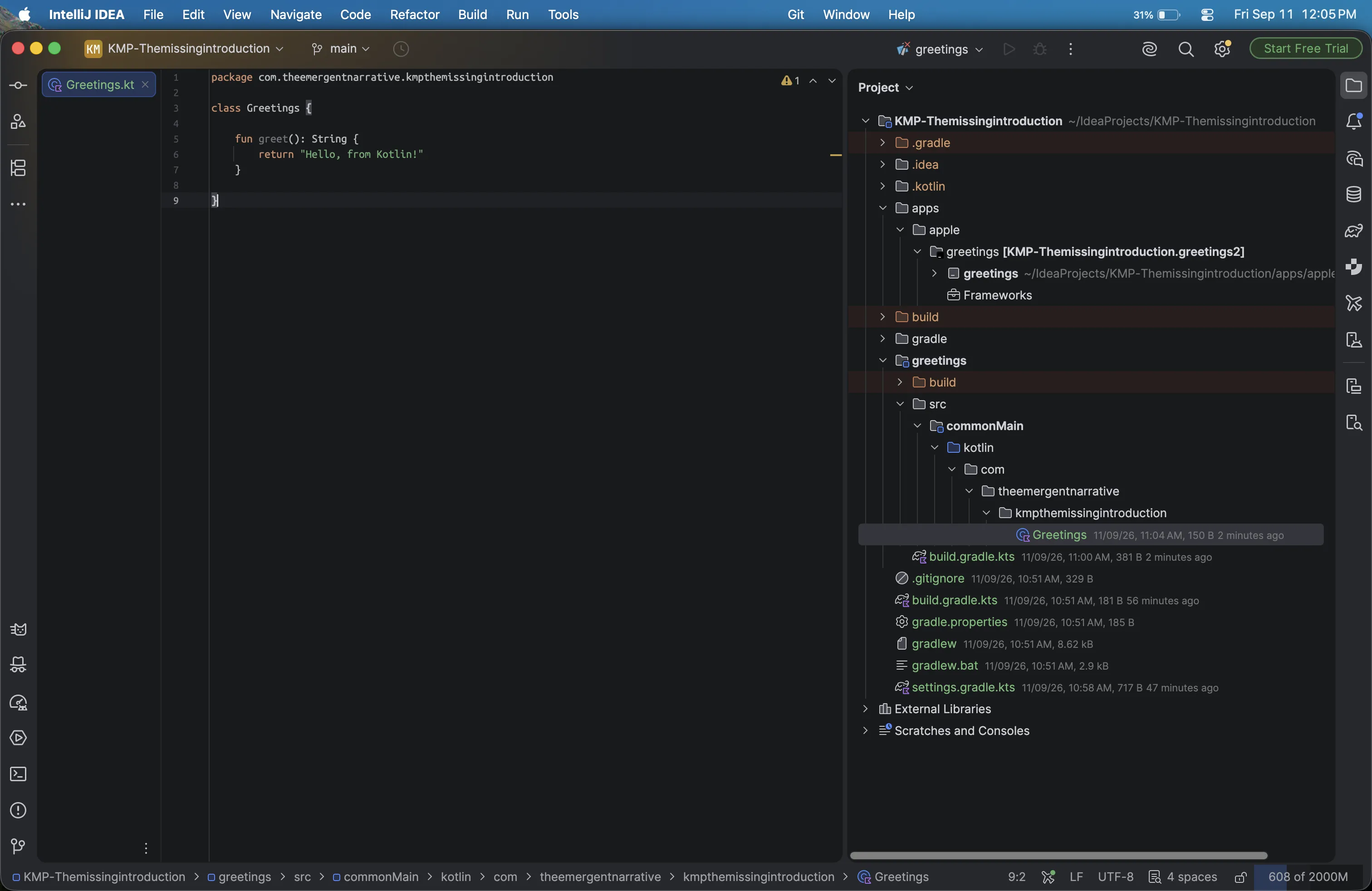The image size is (1372, 891).
Task: Collapse the commonMain source set folder
Action: tap(917, 426)
